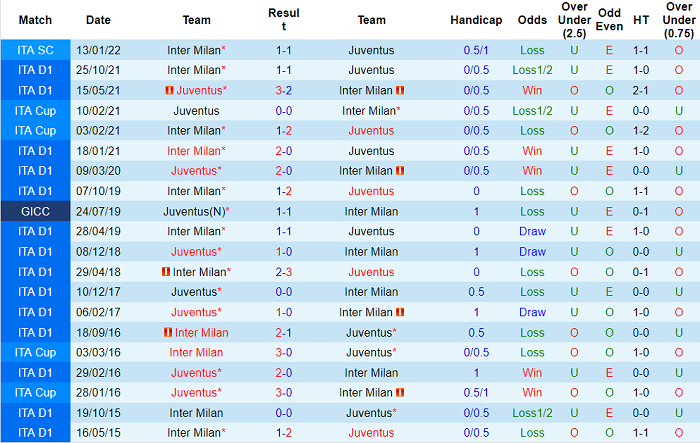This screenshot has height=443, width=700.
Task: Click Juventus(N) team on 24/07/19
Action: 196,211
